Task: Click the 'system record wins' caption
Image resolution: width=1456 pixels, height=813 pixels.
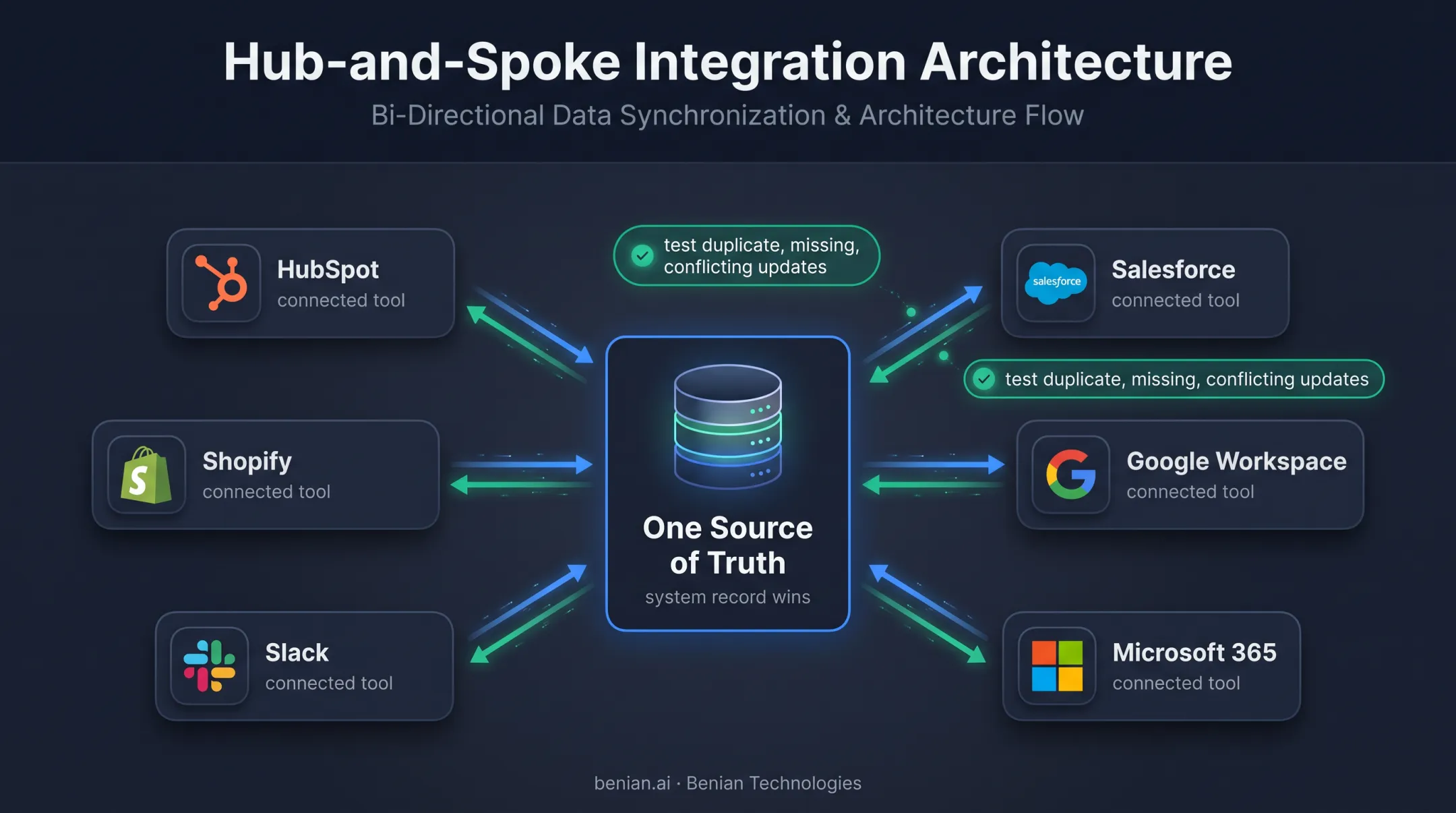Action: tap(727, 597)
